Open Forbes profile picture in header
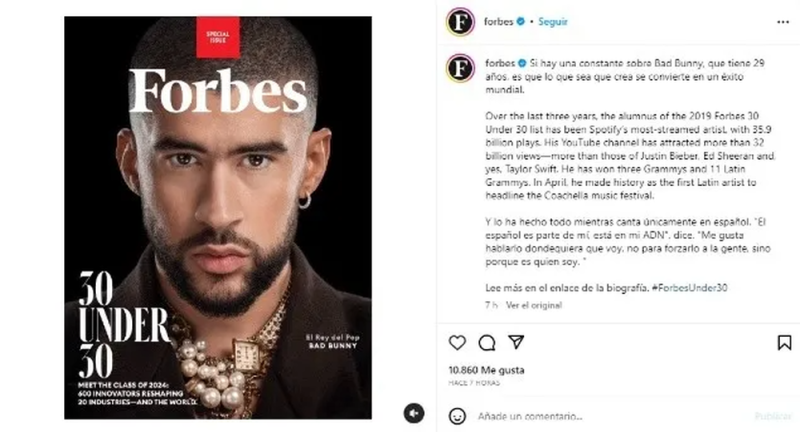The width and height of the screenshot is (800, 432). 460,22
